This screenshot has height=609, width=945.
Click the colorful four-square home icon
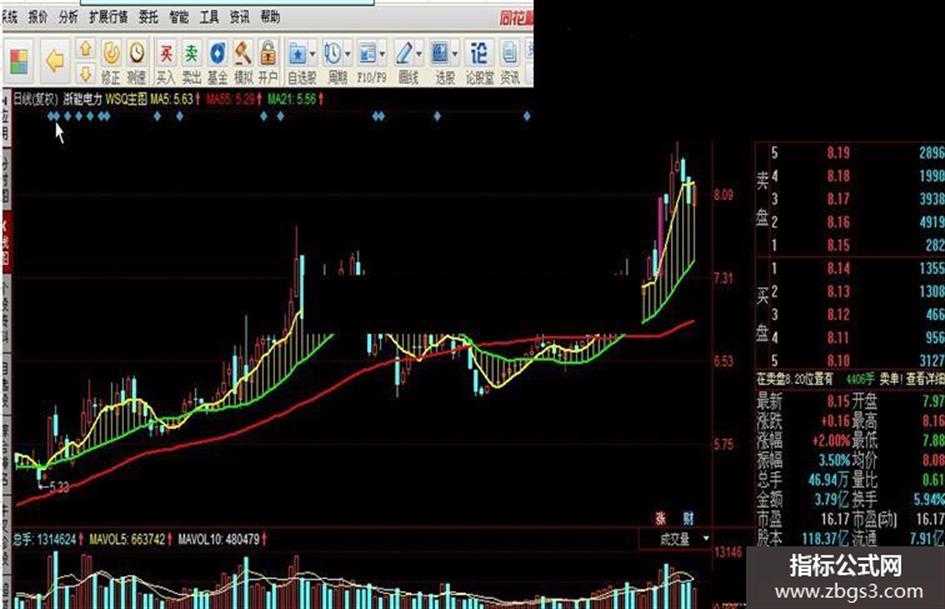click(x=19, y=62)
